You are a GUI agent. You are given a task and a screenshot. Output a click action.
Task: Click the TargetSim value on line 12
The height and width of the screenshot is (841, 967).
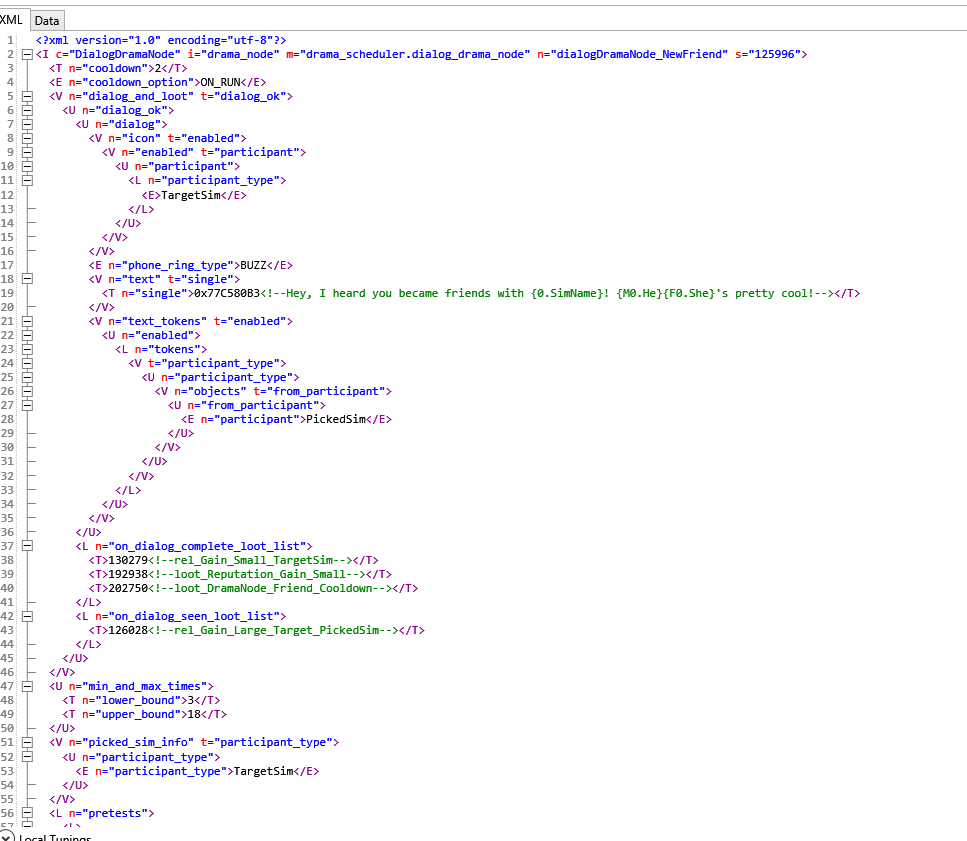[191, 195]
